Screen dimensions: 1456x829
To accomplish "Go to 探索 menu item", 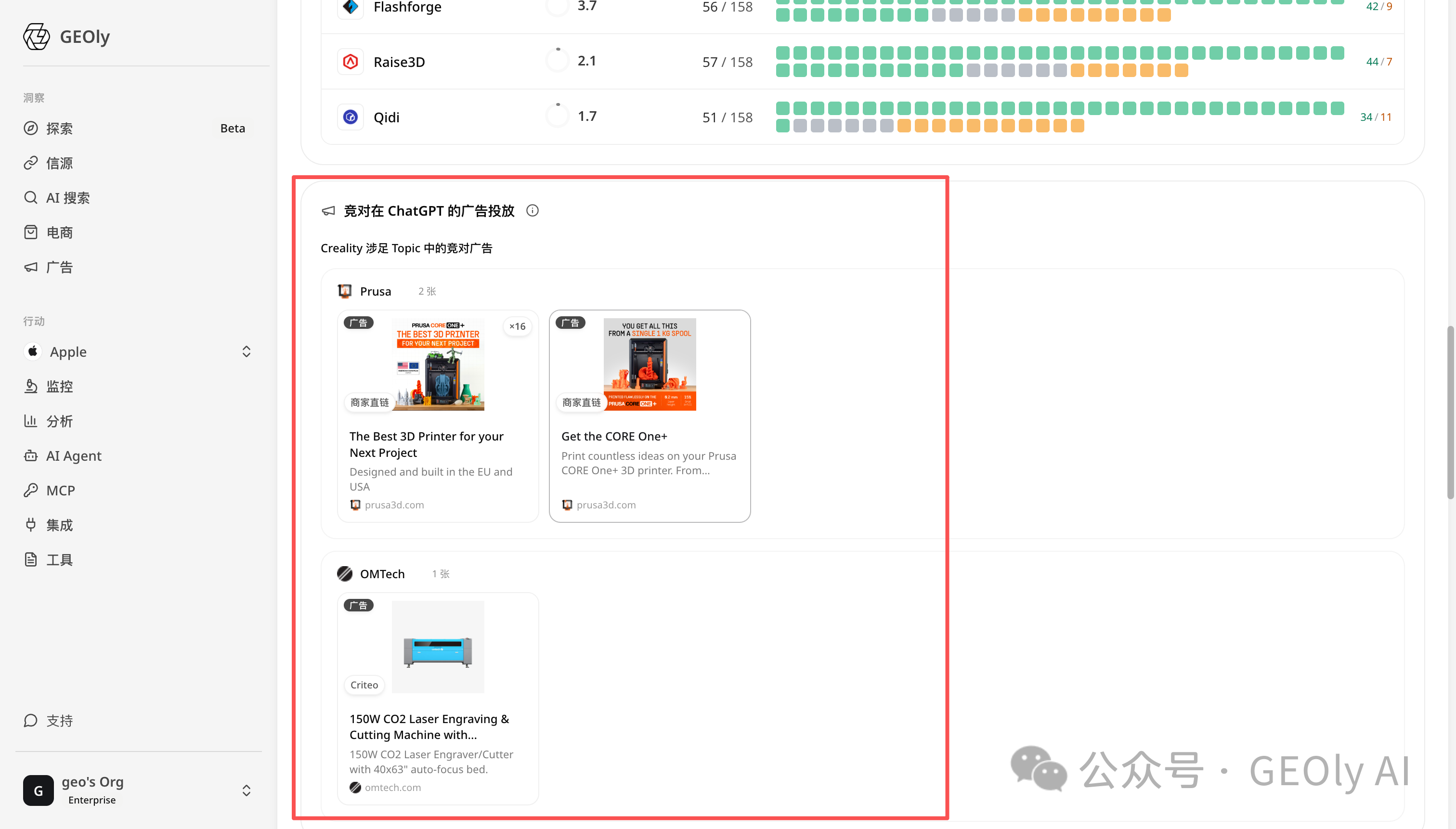I will point(59,129).
